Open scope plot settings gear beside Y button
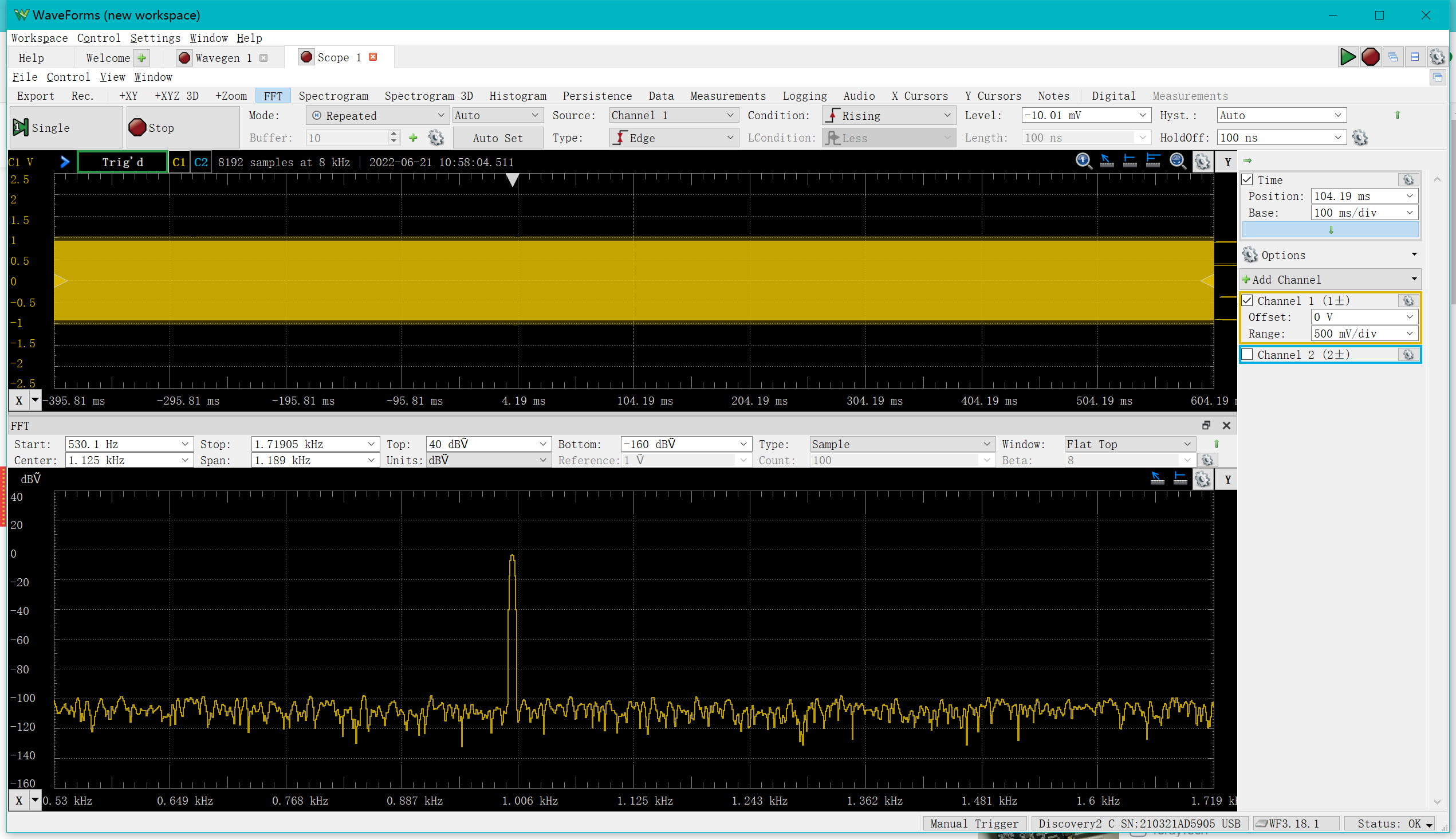Screen dimensions: 1456x839 click(x=1203, y=162)
